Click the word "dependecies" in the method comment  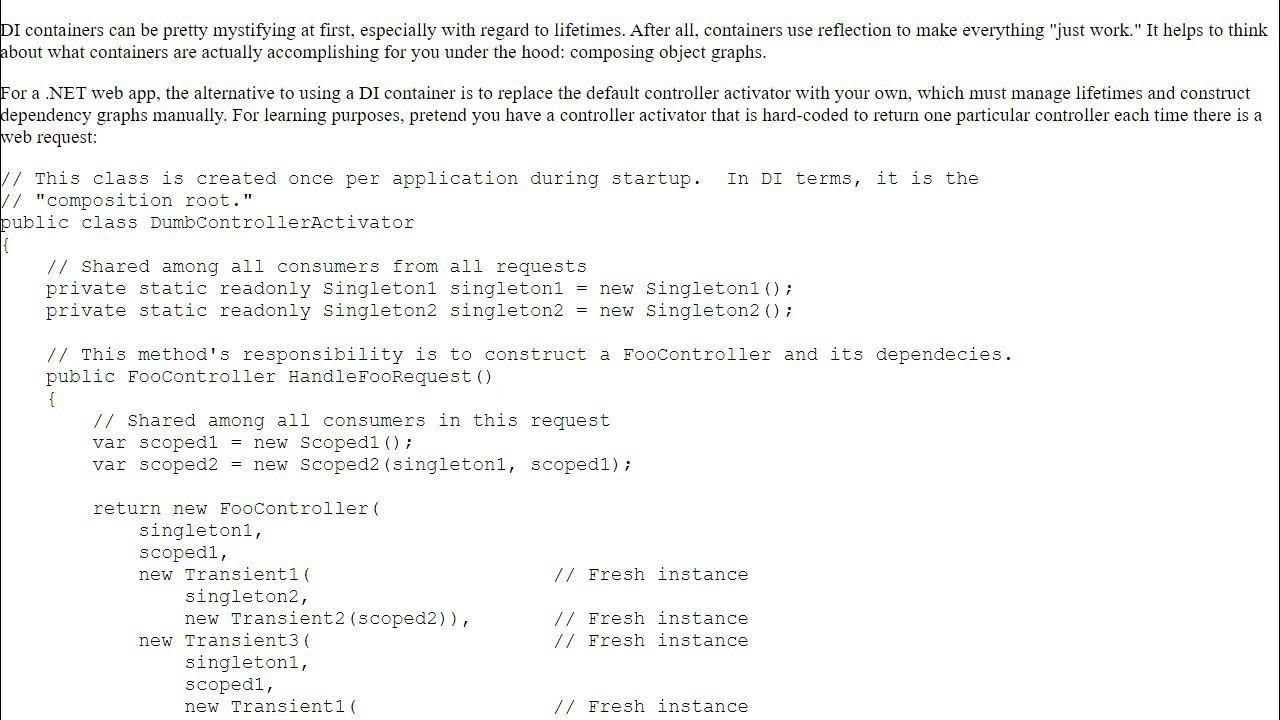click(944, 354)
